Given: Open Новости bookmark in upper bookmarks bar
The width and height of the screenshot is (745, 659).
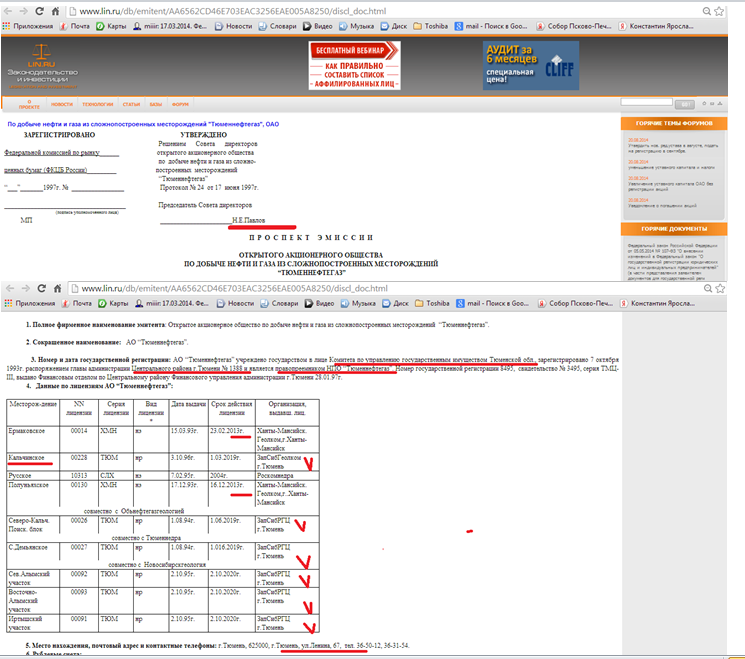Looking at the screenshot, I should [233, 26].
